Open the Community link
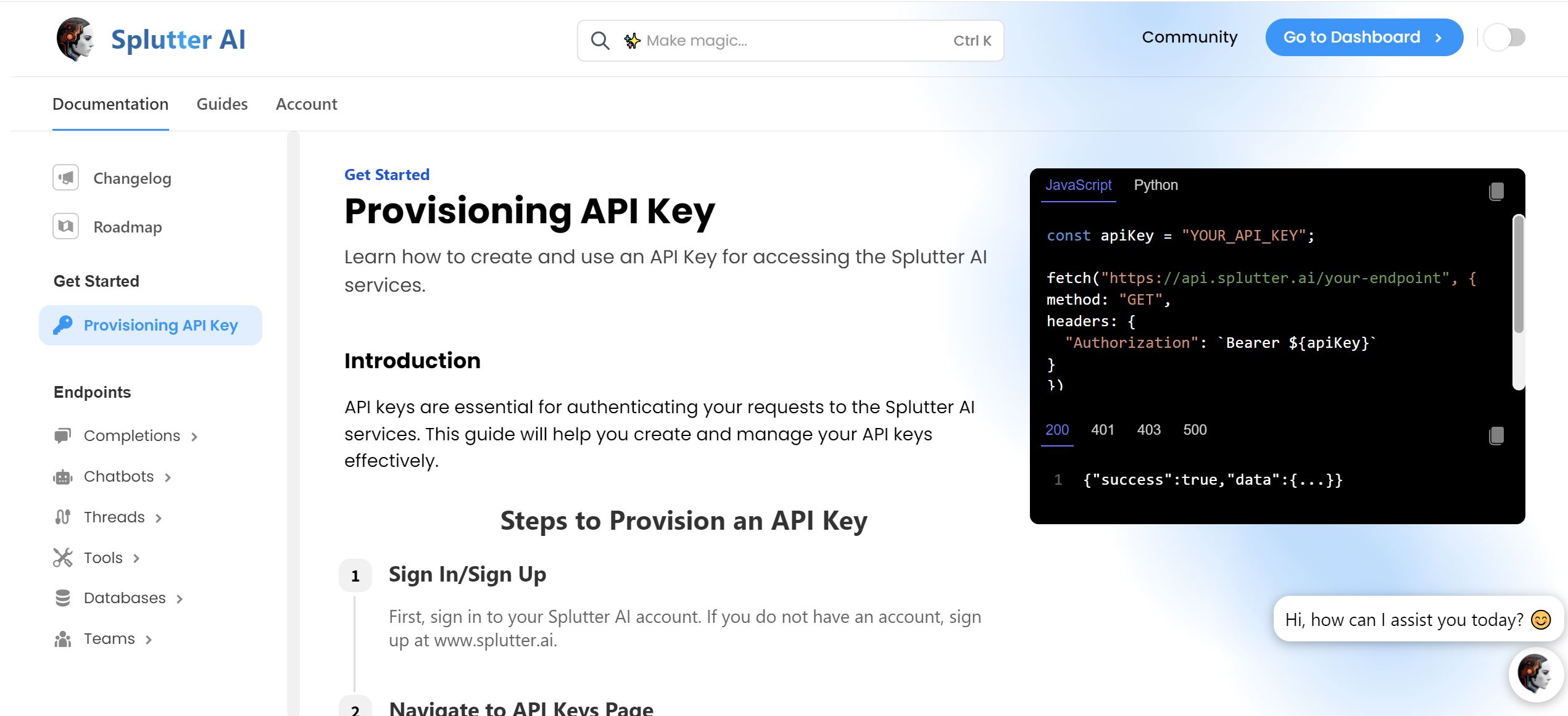Image resolution: width=1568 pixels, height=716 pixels. point(1189,38)
